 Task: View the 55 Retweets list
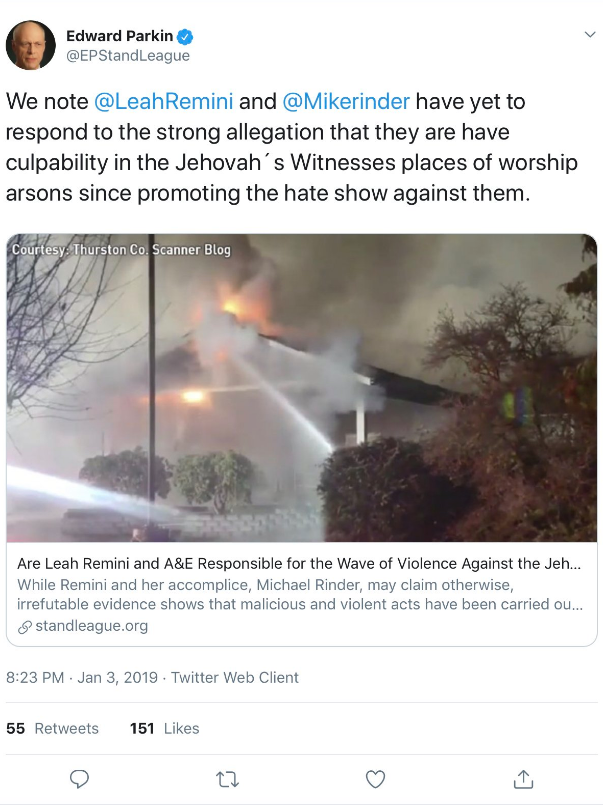(52, 728)
